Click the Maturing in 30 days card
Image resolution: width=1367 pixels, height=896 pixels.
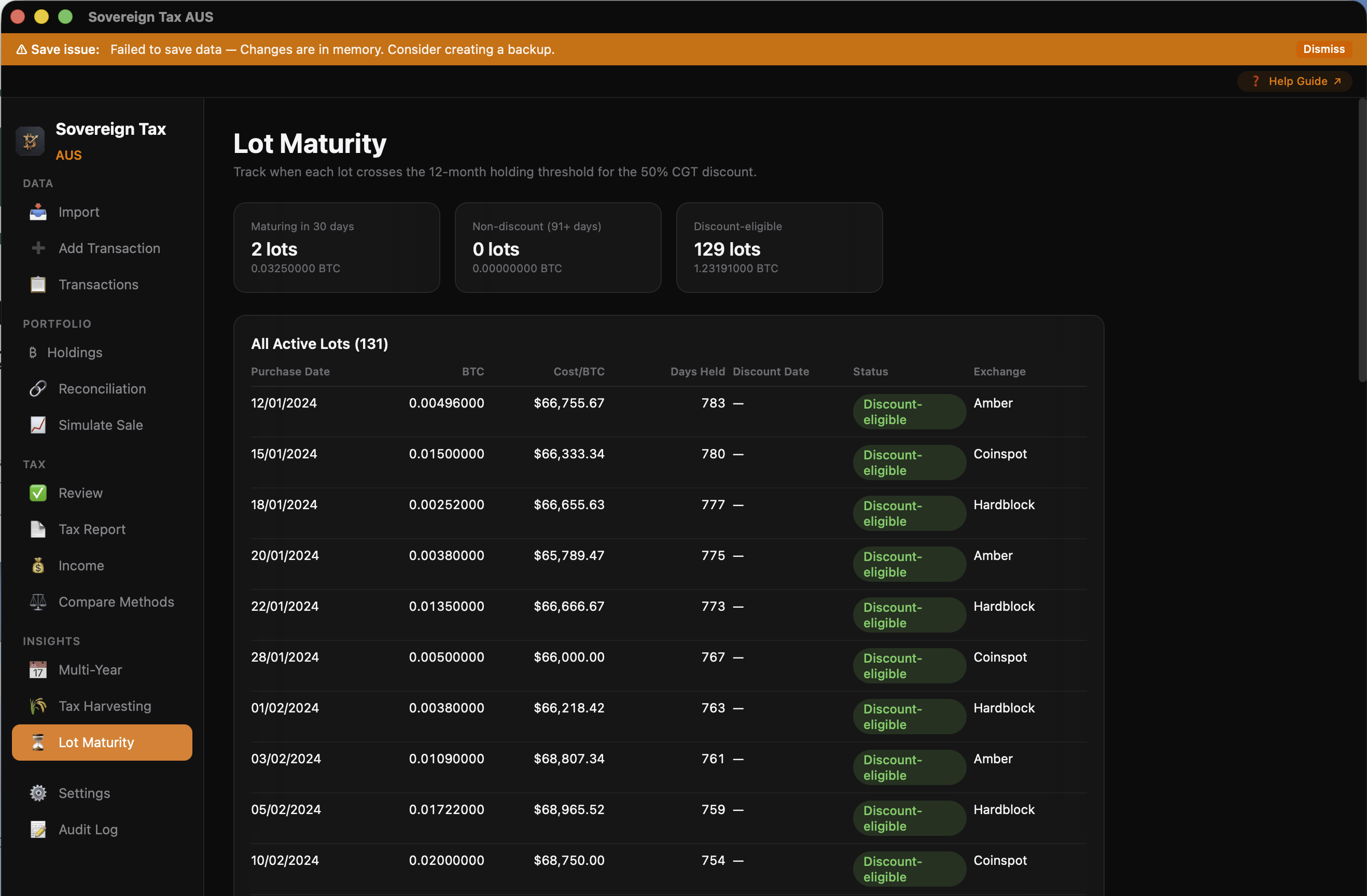pos(337,247)
